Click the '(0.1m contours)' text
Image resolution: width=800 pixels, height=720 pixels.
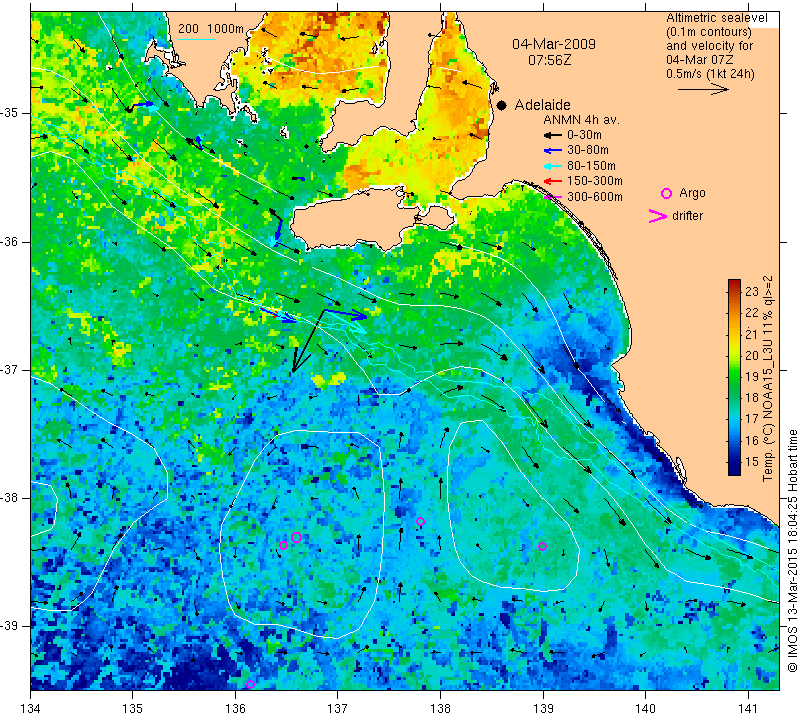(709, 32)
